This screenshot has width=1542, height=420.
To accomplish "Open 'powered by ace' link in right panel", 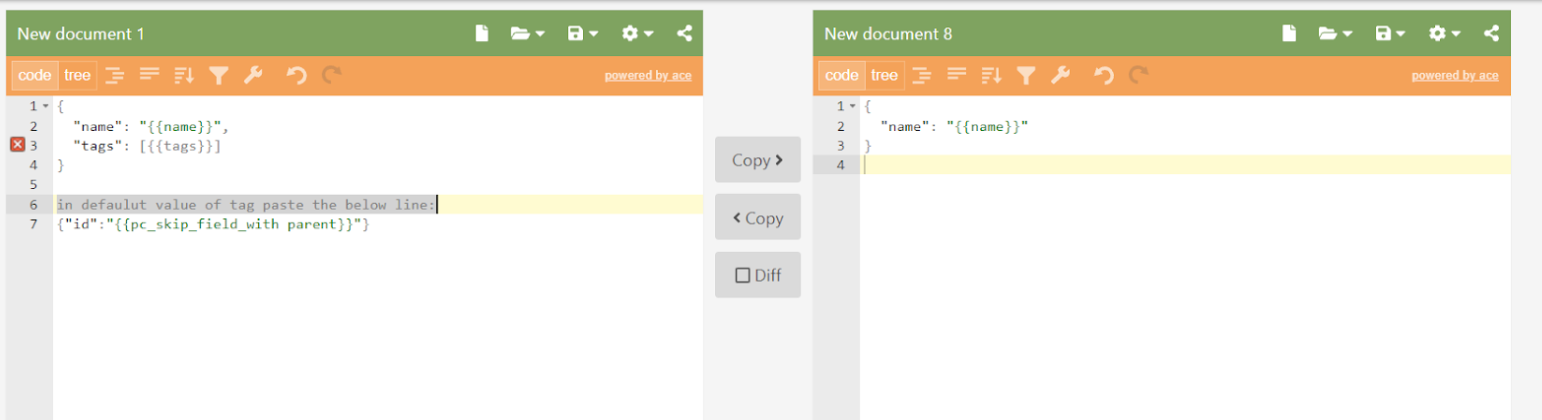I will (x=1454, y=76).
